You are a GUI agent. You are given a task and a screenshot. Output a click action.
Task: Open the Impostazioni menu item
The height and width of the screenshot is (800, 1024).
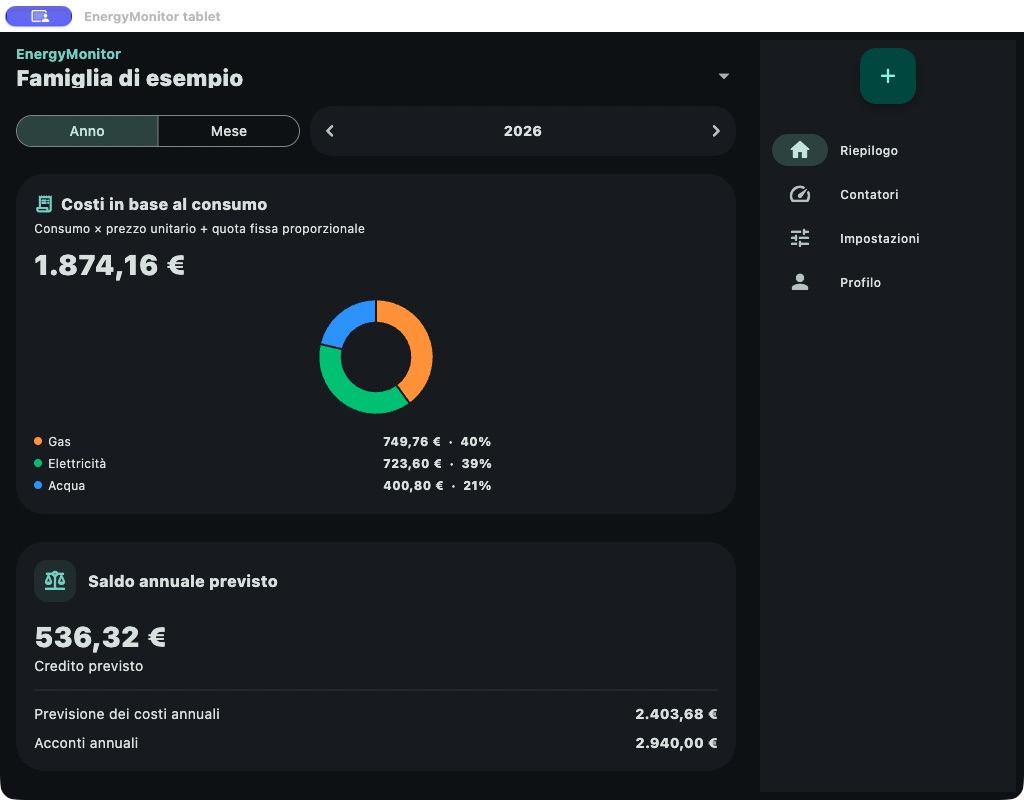[x=879, y=238]
